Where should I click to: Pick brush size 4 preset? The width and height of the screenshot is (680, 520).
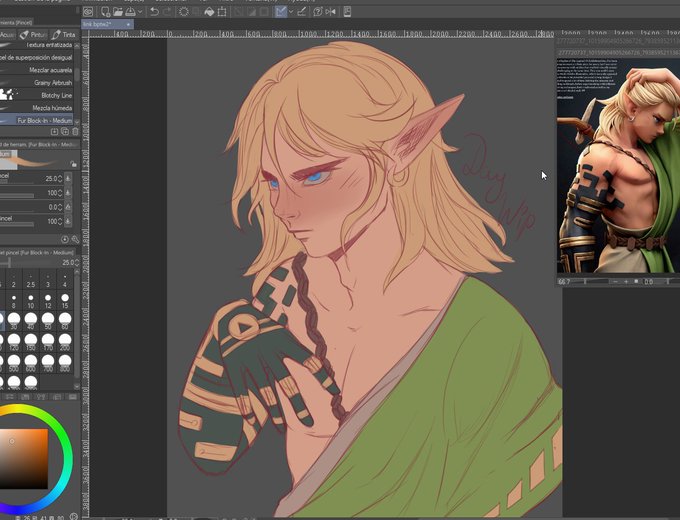65,281
